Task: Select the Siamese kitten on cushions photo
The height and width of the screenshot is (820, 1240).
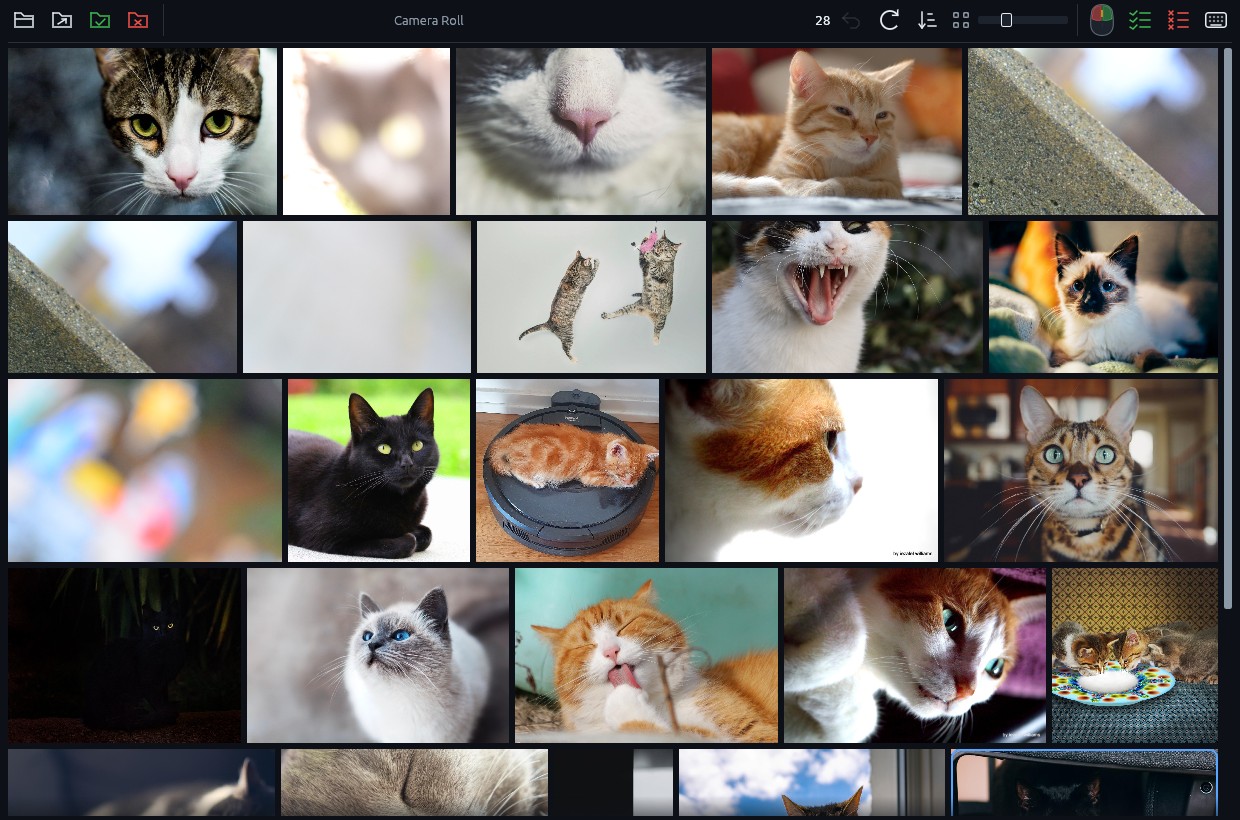Action: click(1103, 297)
